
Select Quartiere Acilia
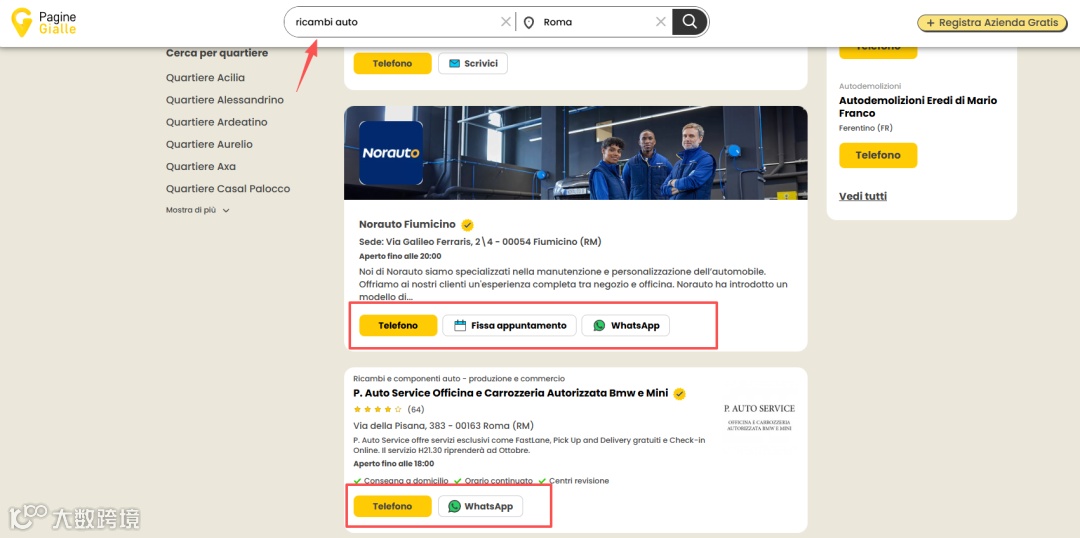(205, 78)
